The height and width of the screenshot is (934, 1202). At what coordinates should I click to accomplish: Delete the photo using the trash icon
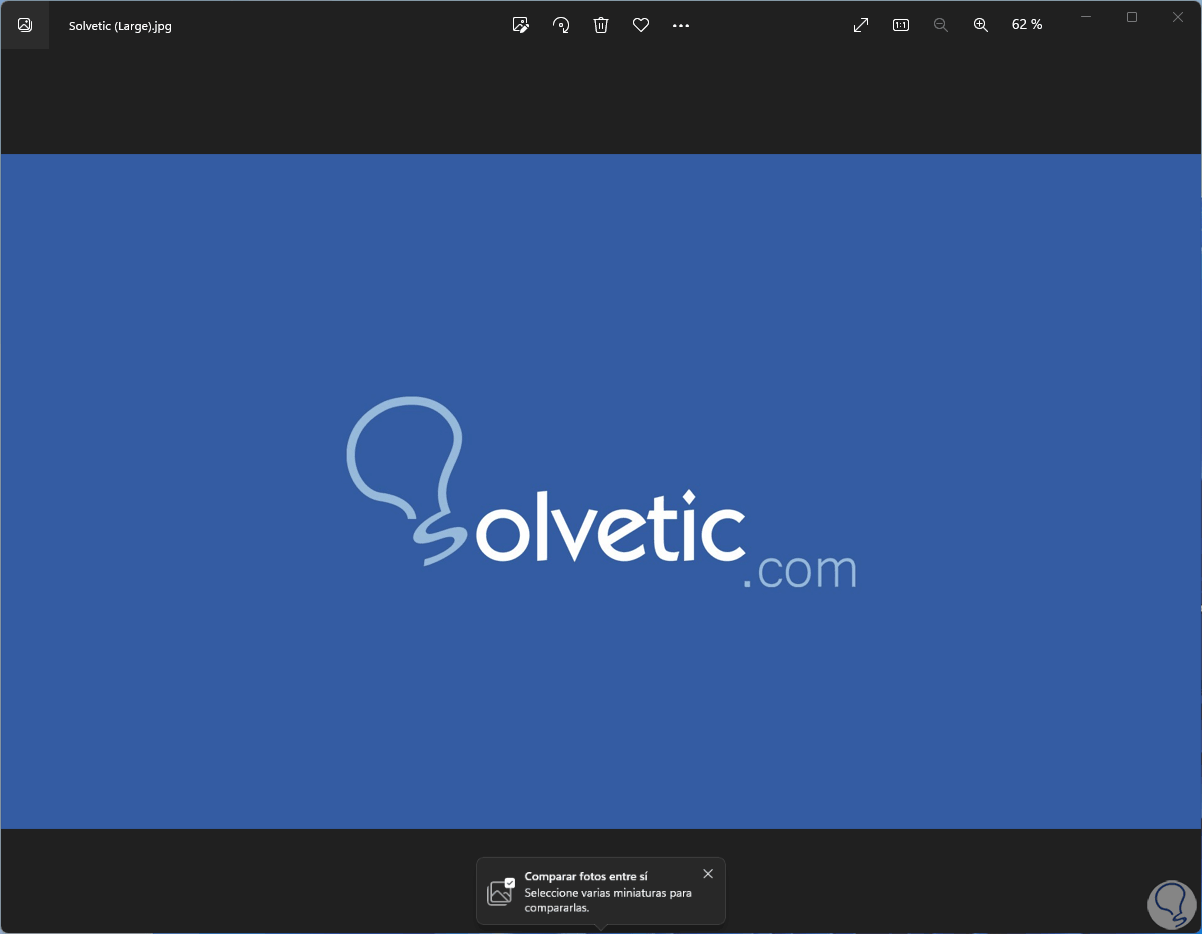pos(601,25)
